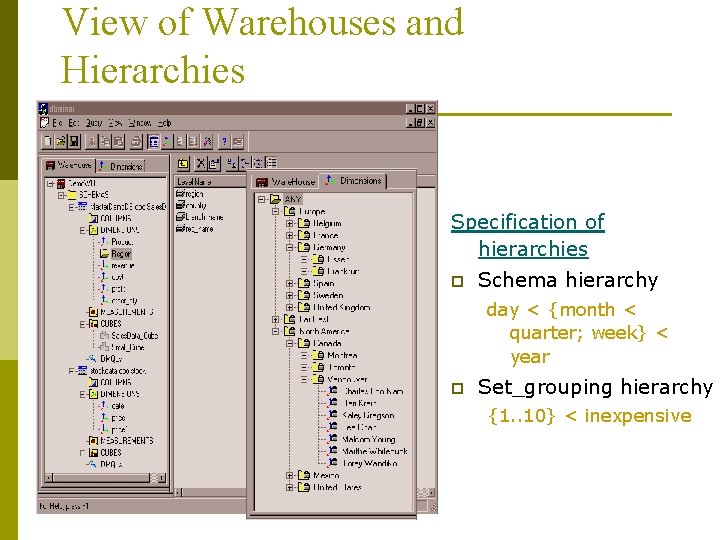Click the red warehouse root node icon
The image size is (720, 540).
(x=61, y=184)
